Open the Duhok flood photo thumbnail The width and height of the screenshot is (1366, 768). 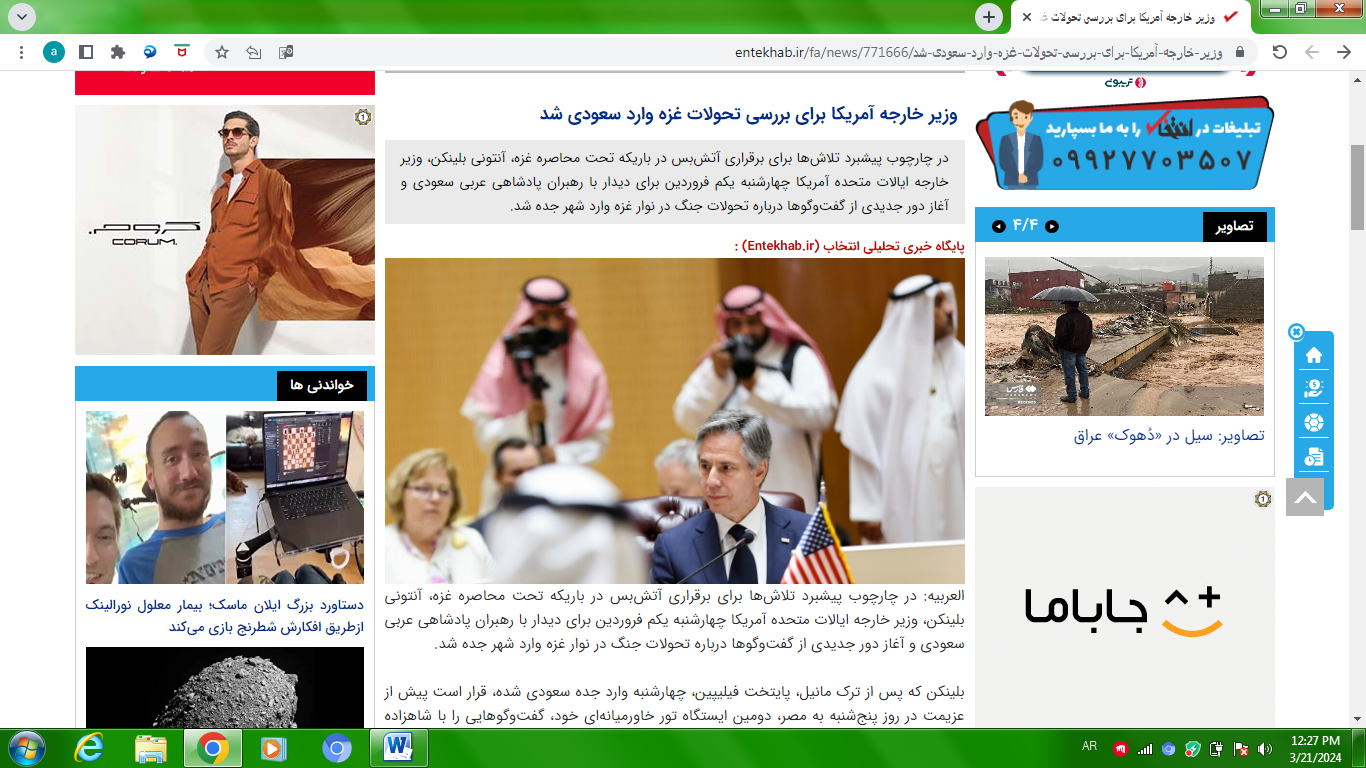tap(1124, 336)
